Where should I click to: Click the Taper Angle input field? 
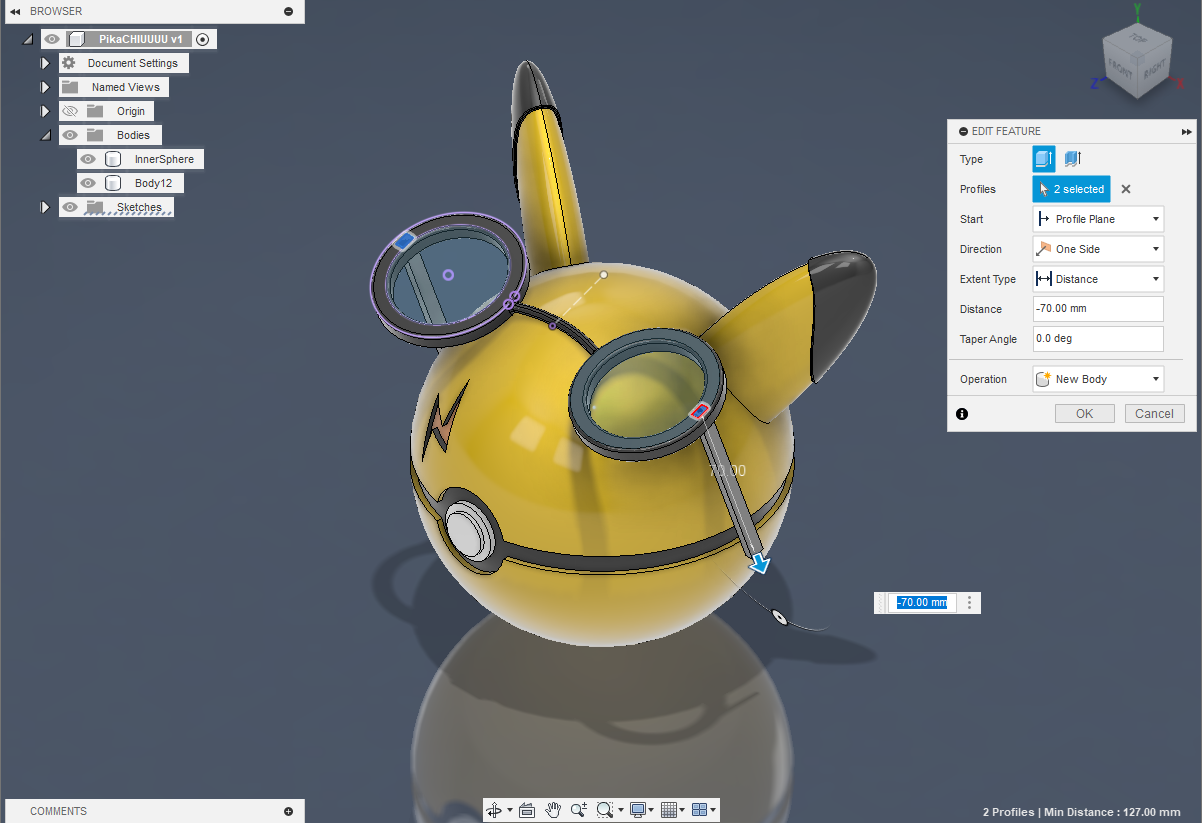coord(1098,339)
